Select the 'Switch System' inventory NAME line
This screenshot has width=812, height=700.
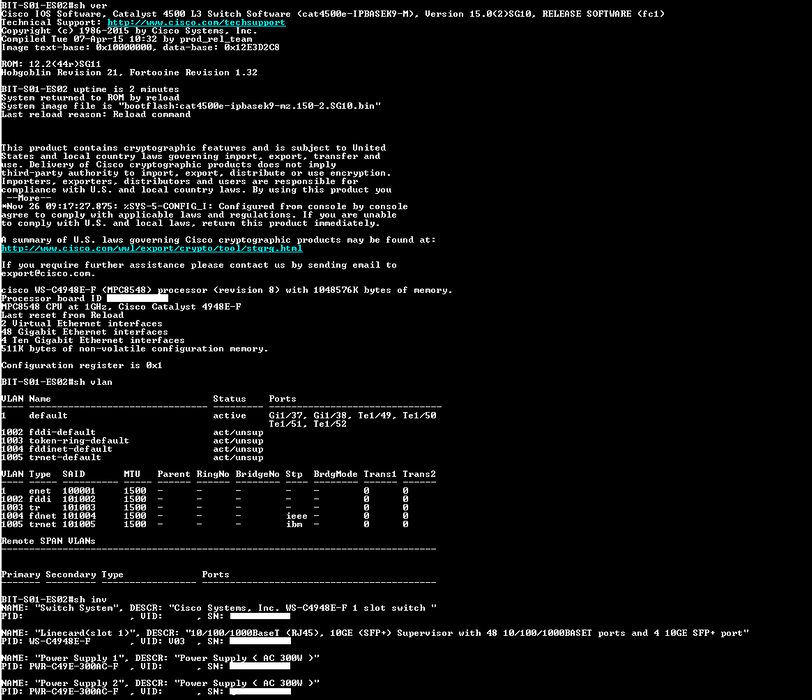point(218,607)
